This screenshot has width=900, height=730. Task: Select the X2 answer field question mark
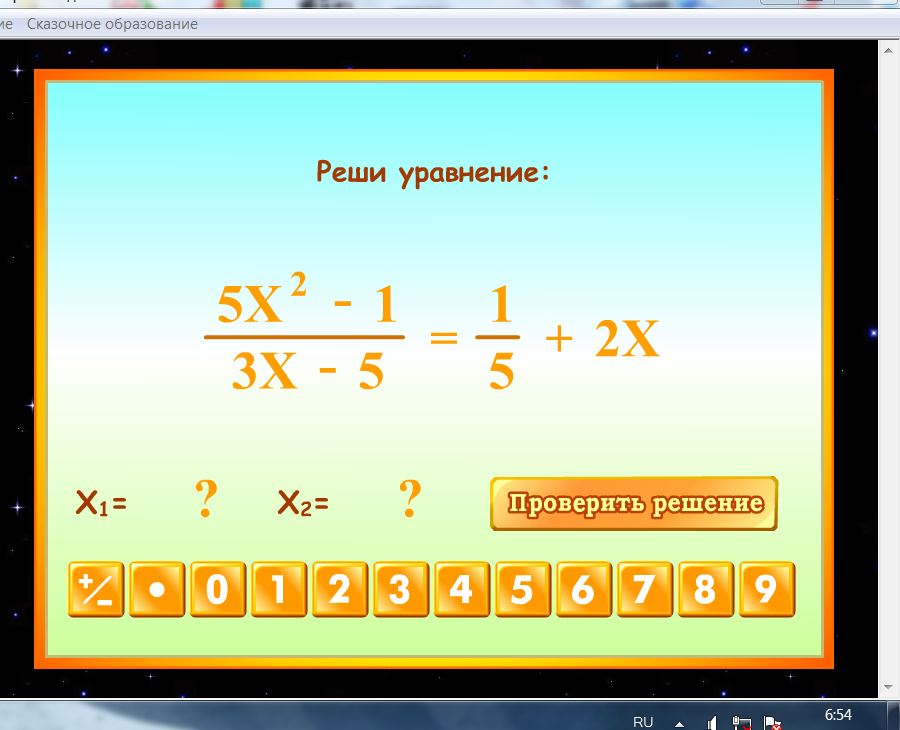pyautogui.click(x=408, y=499)
